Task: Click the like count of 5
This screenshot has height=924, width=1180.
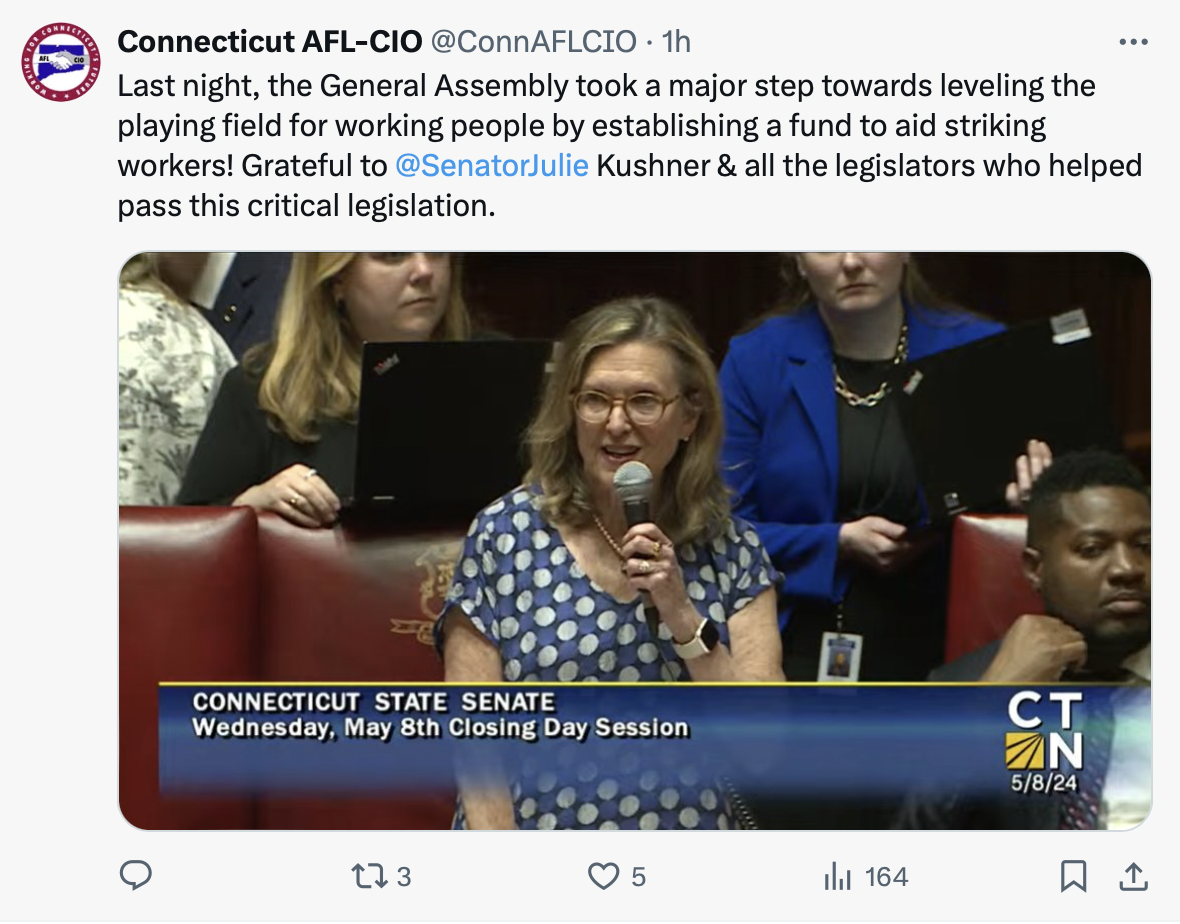Action: [x=638, y=877]
